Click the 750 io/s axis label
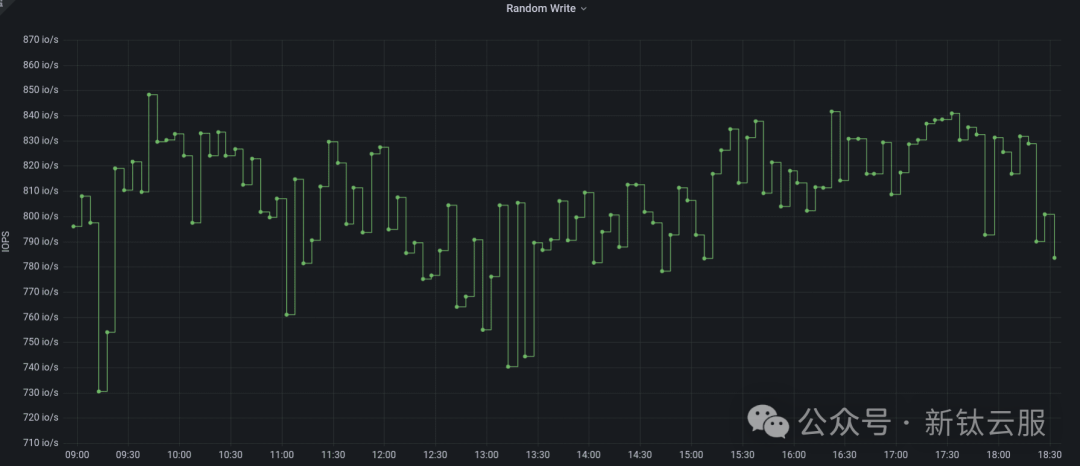The width and height of the screenshot is (1080, 466). coord(41,342)
